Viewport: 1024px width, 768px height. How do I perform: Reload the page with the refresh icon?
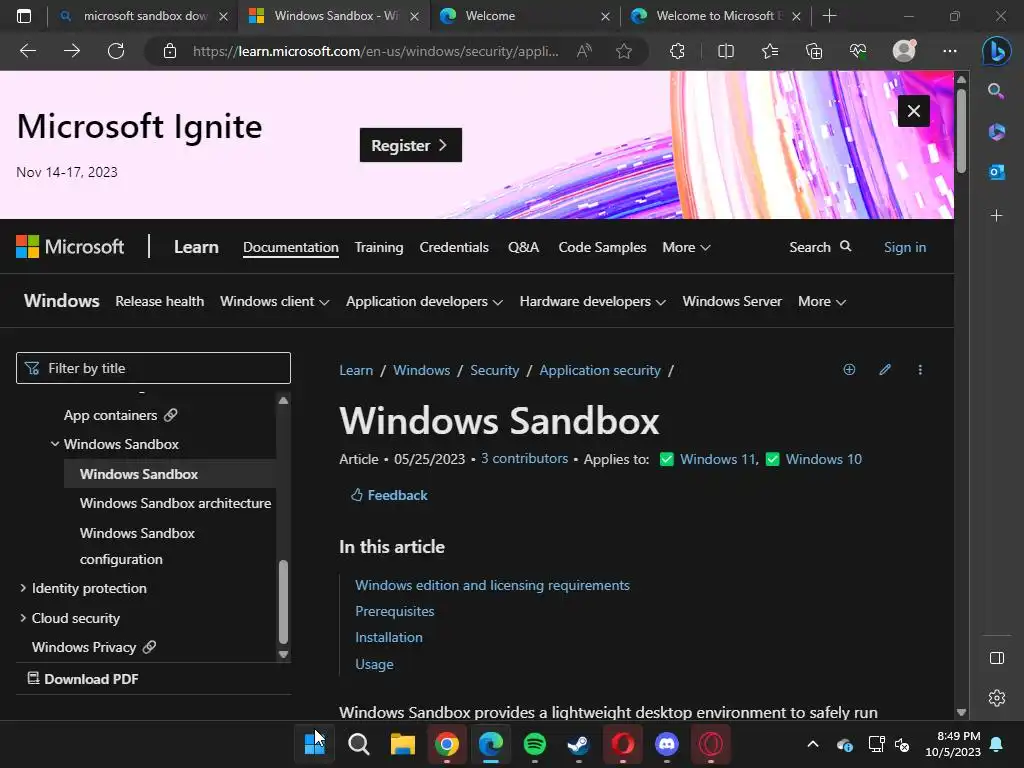tap(116, 51)
